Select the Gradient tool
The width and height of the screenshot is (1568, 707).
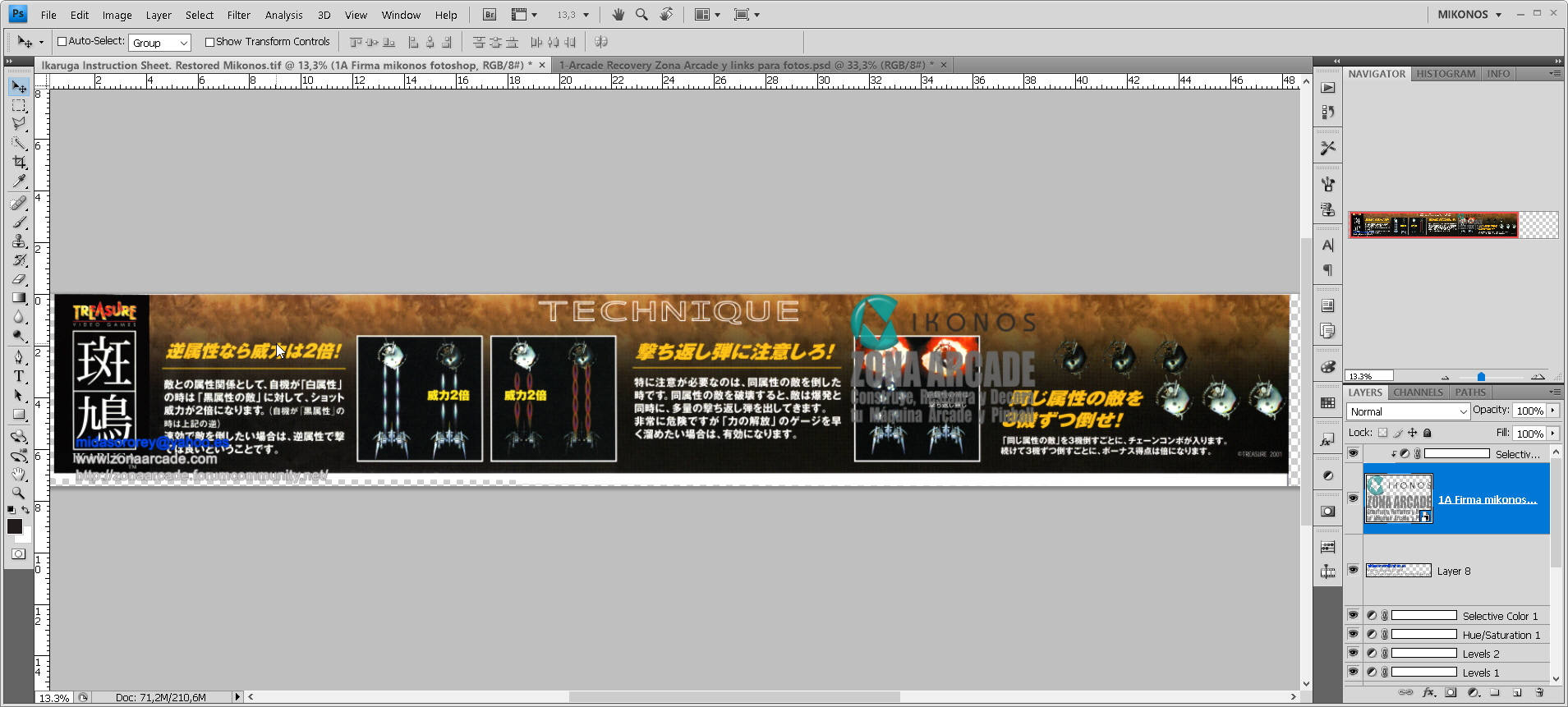(x=19, y=297)
